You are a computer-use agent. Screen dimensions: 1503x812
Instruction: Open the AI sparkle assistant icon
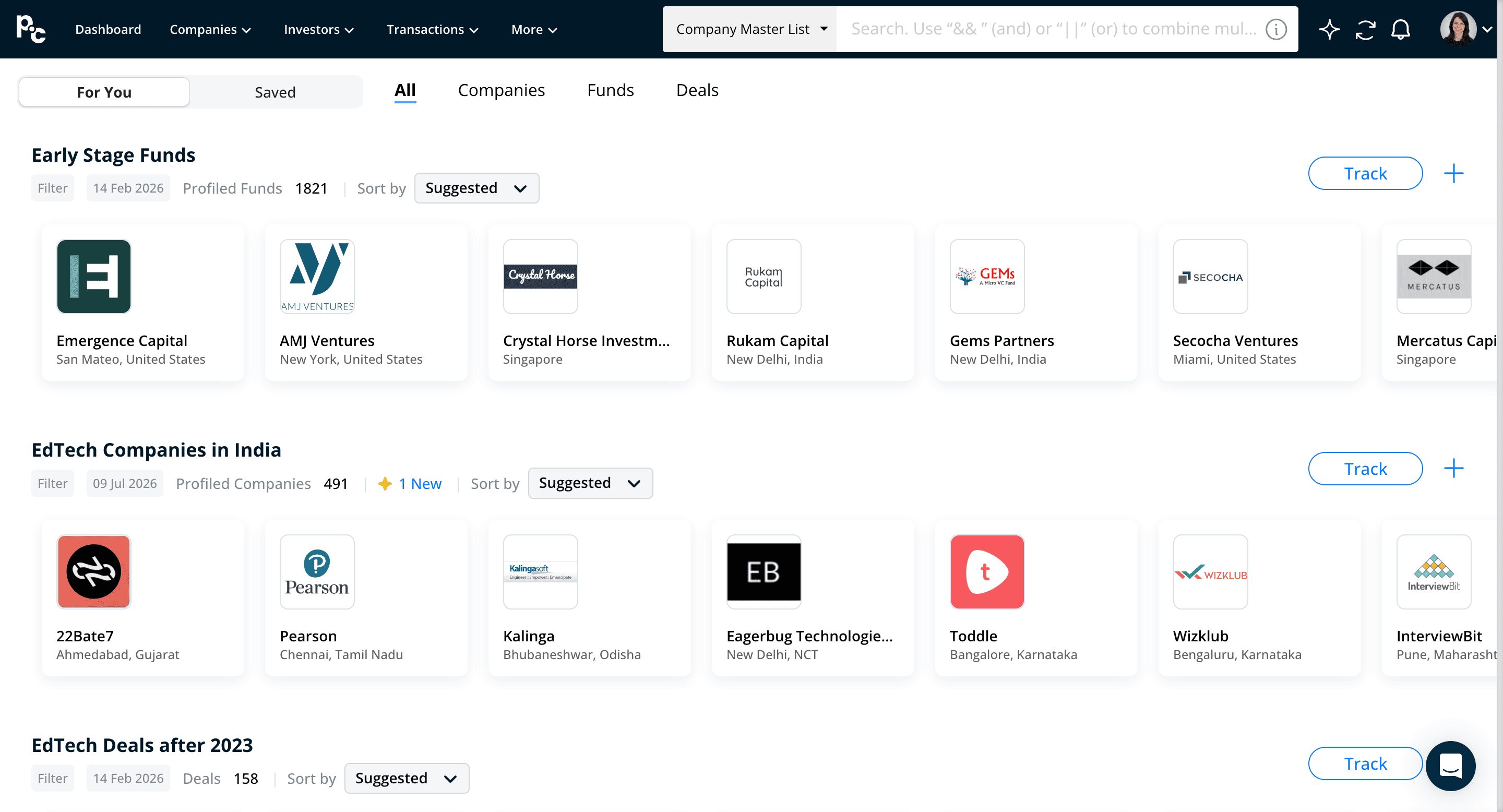[x=1329, y=29]
